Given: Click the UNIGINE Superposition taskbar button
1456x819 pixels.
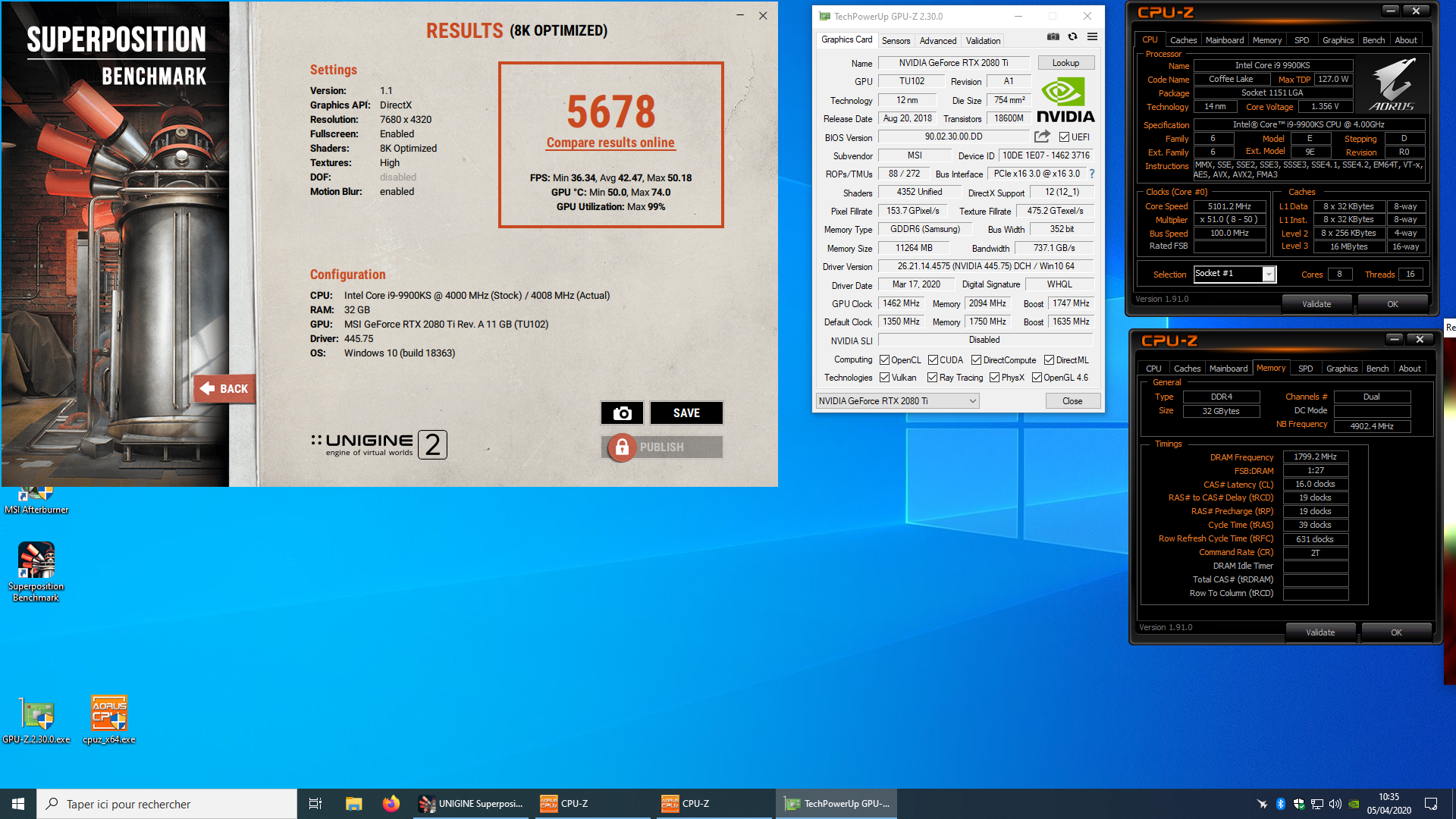Looking at the screenshot, I should (x=472, y=804).
